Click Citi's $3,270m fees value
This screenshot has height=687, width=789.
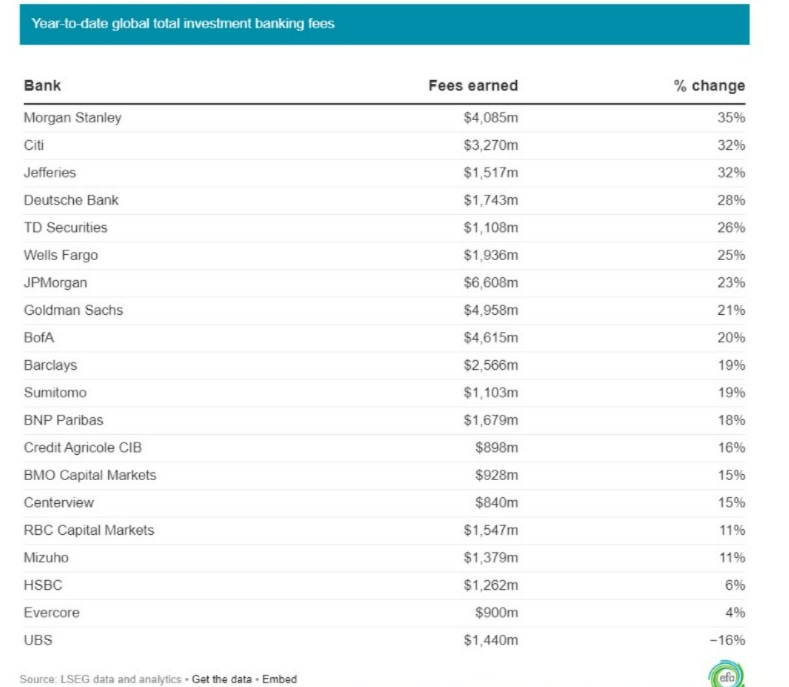[x=491, y=145]
